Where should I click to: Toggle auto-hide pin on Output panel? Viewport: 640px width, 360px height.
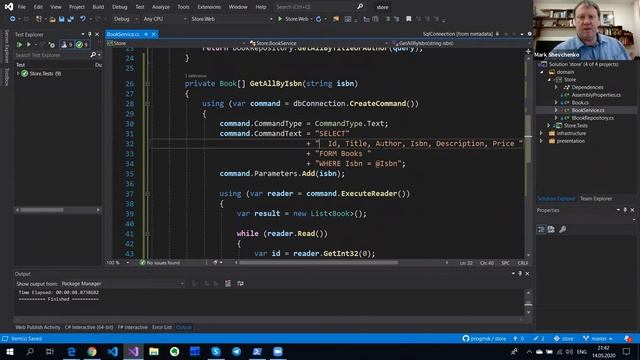pos(520,273)
